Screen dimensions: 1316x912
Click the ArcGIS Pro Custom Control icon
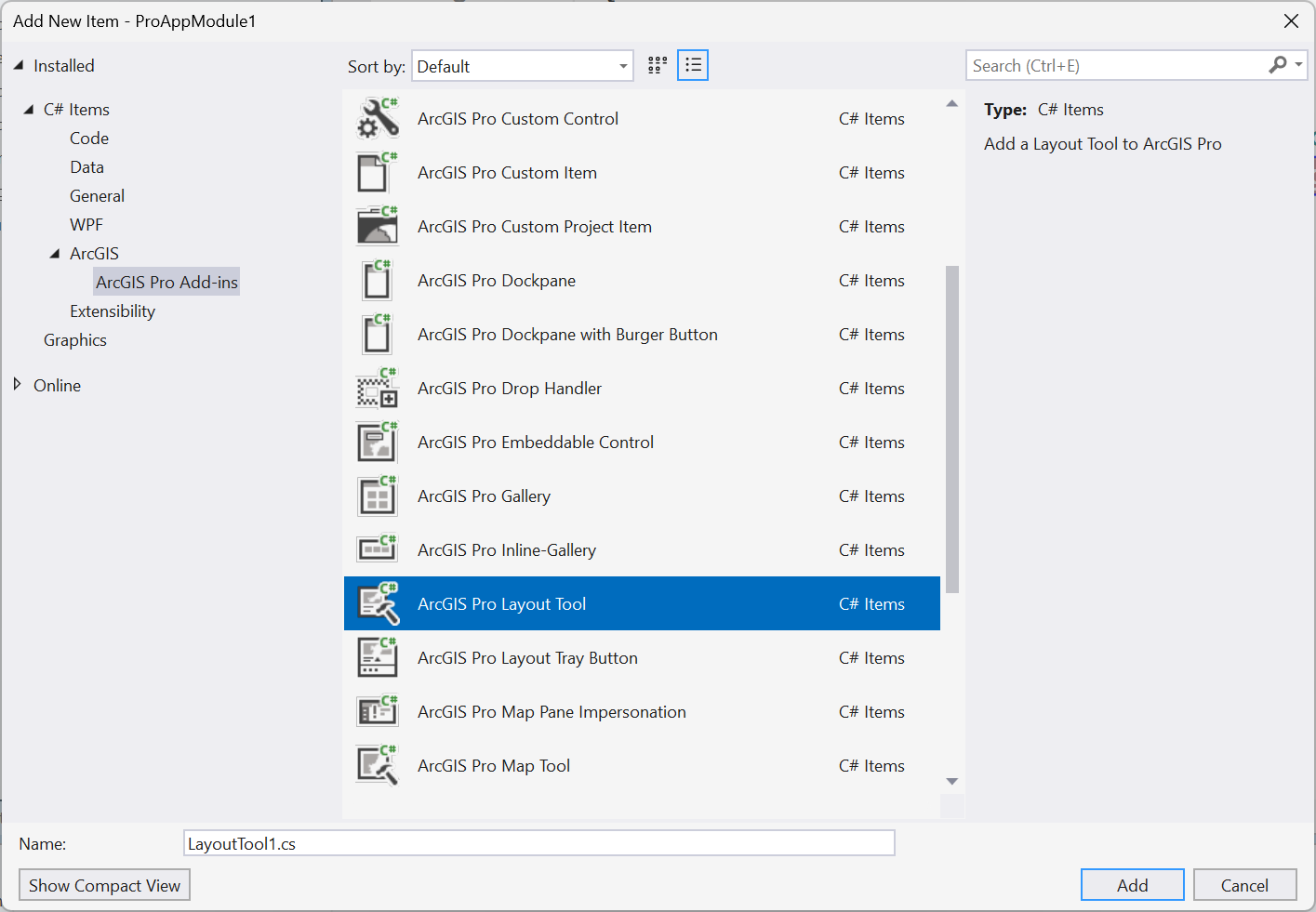(x=378, y=118)
